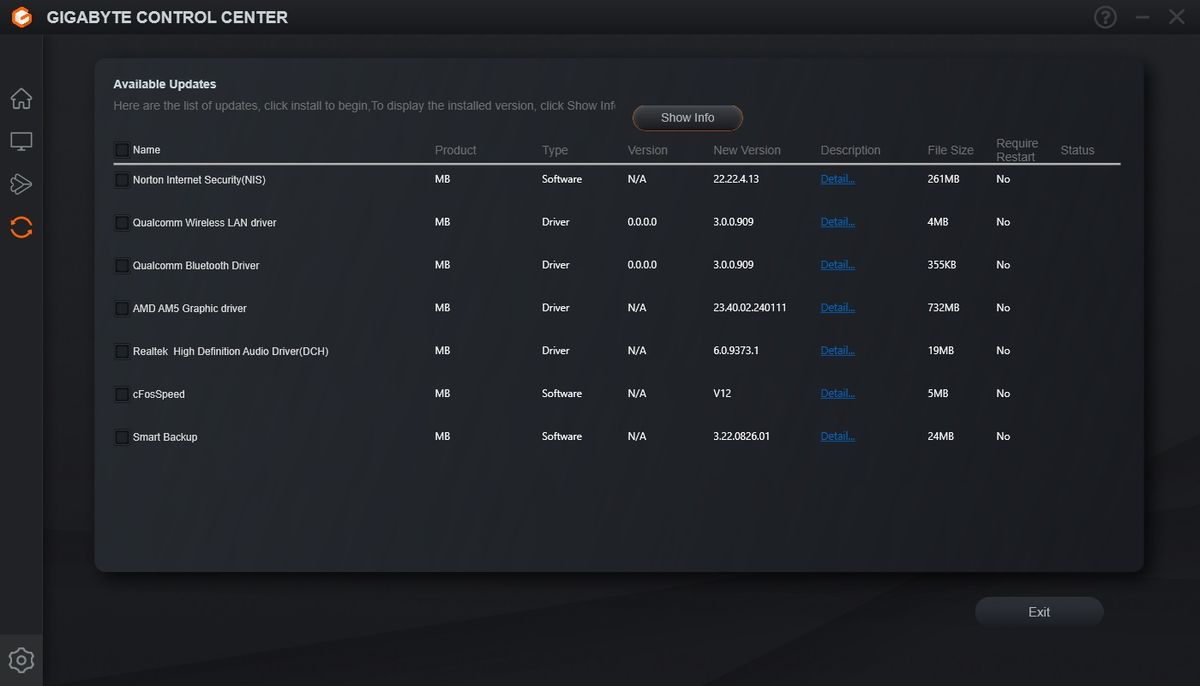Click the Product column header
This screenshot has height=686, width=1200.
point(455,150)
